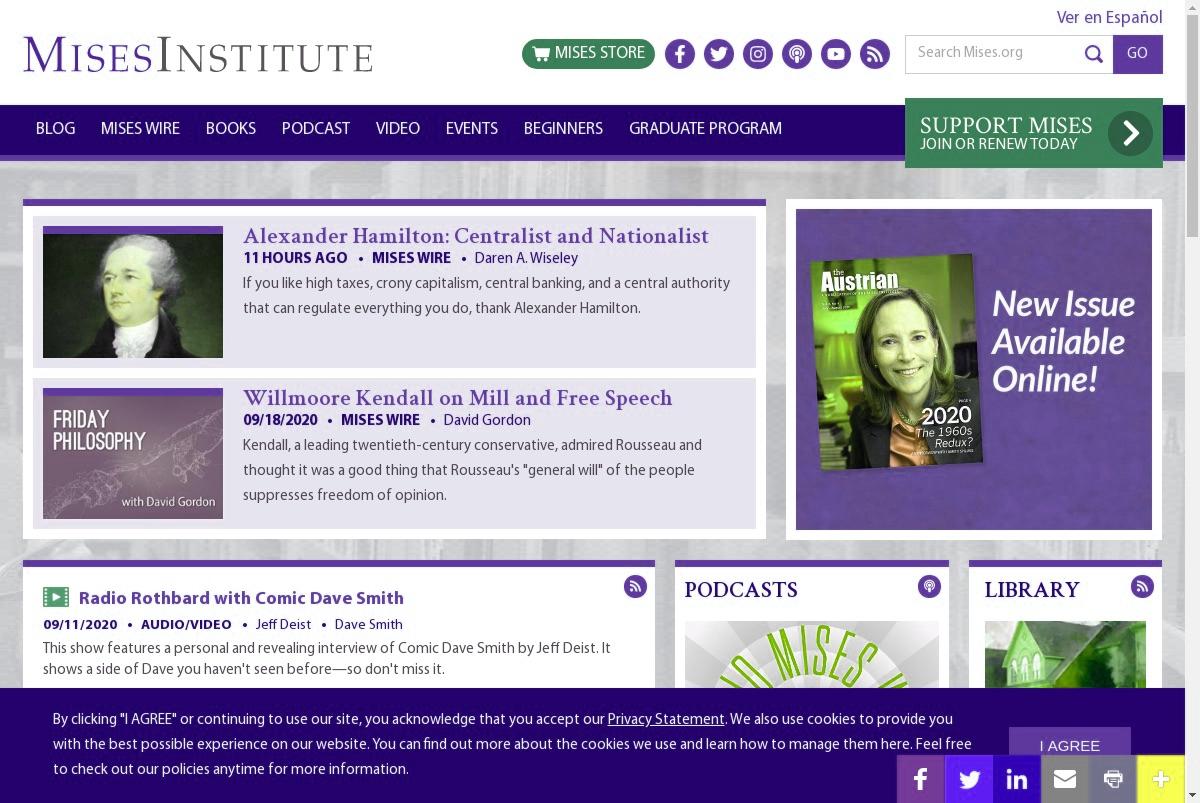The width and height of the screenshot is (1200, 803).
Task: Click the search magnifier icon
Action: point(1094,54)
